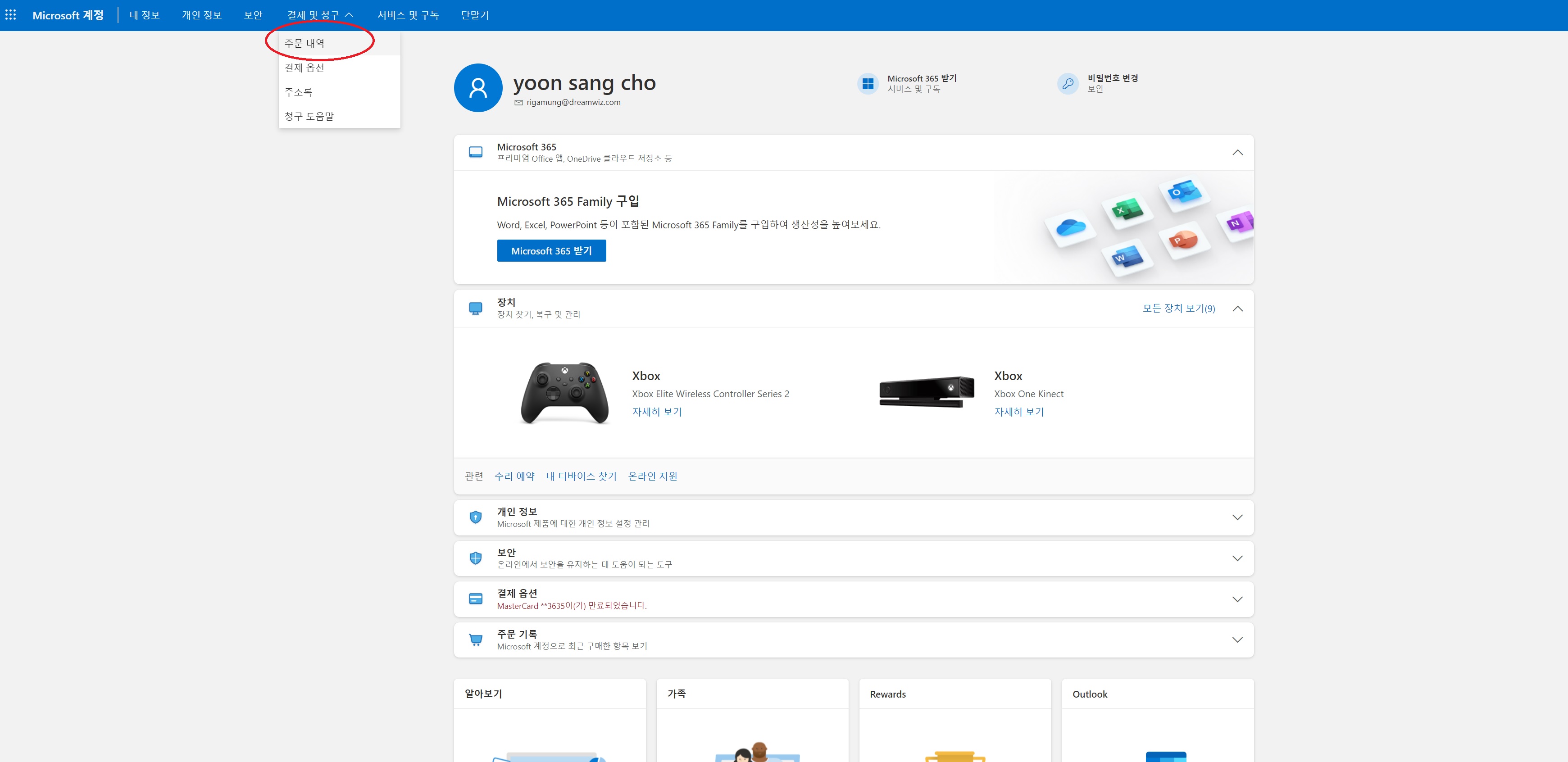Select the 단말기 nav item
Image resolution: width=1568 pixels, height=762 pixels.
(x=475, y=15)
